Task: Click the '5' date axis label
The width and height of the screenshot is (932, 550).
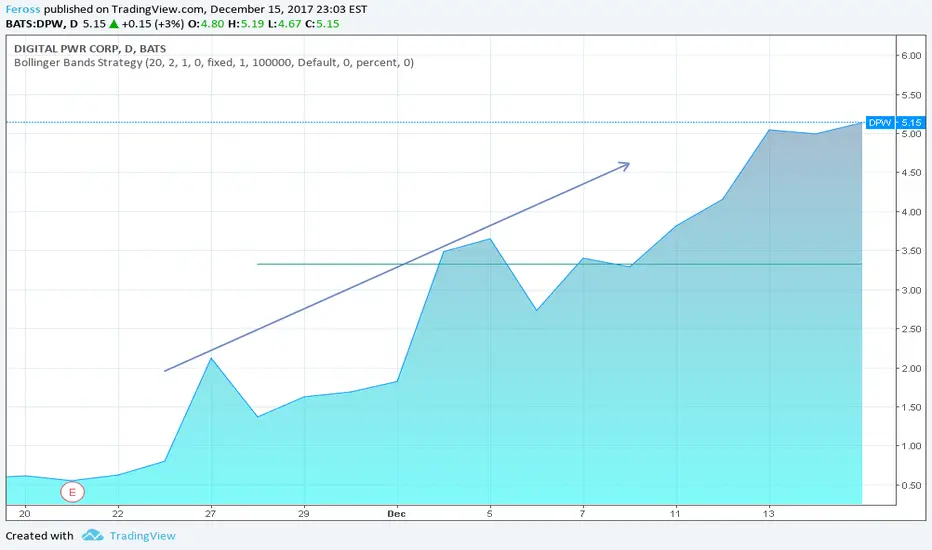Action: (x=490, y=514)
